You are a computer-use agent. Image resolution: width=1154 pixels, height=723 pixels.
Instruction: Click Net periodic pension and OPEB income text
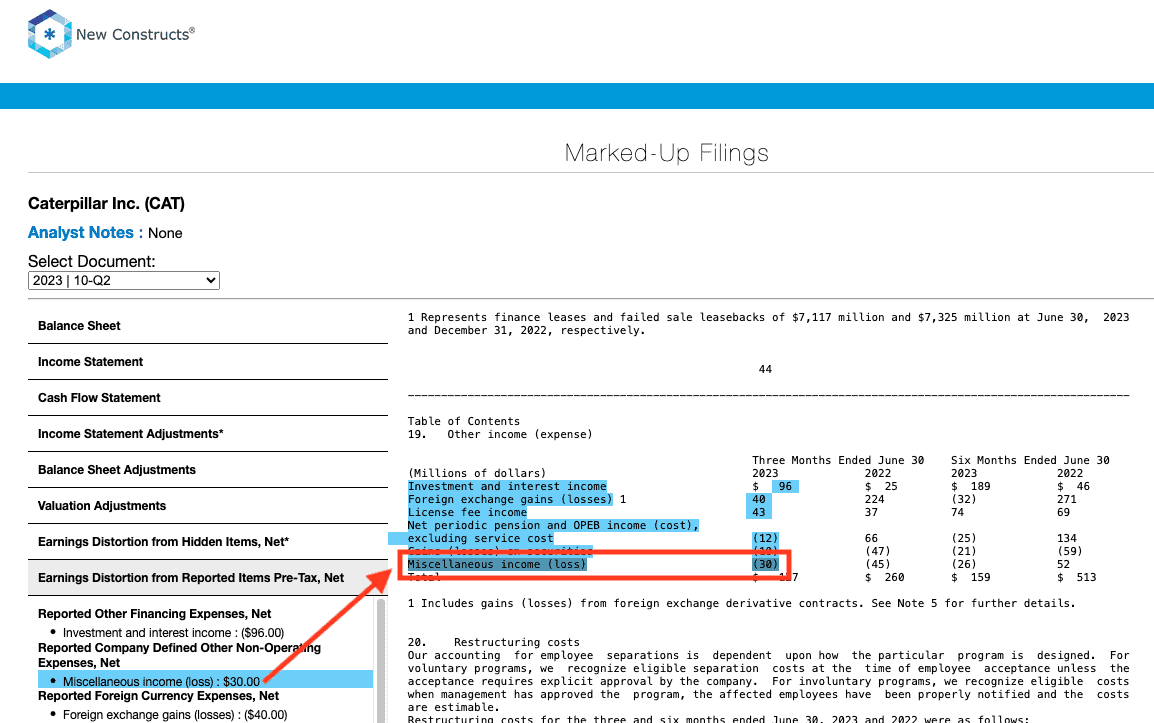[x=553, y=526]
